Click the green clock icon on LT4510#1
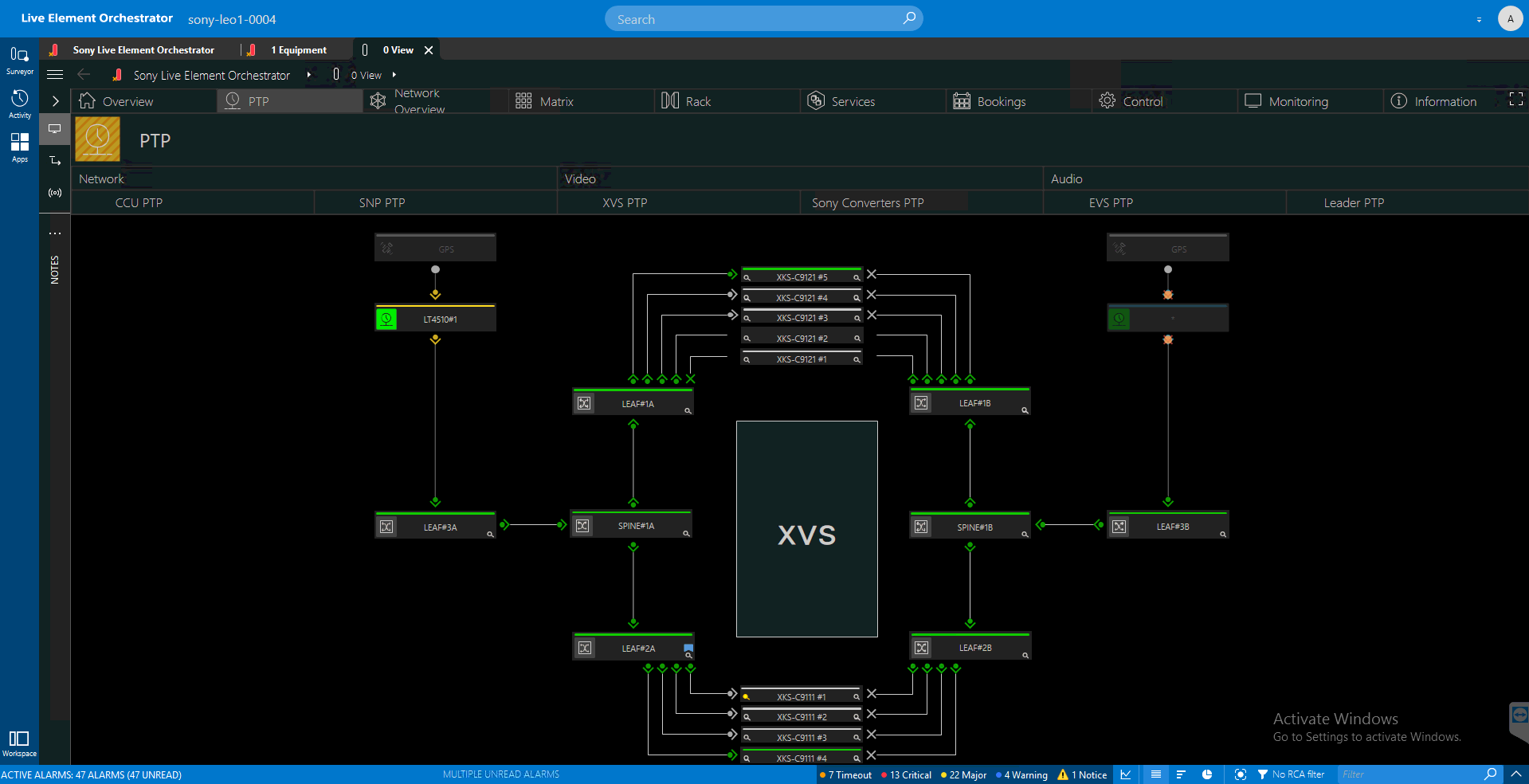 coord(386,319)
